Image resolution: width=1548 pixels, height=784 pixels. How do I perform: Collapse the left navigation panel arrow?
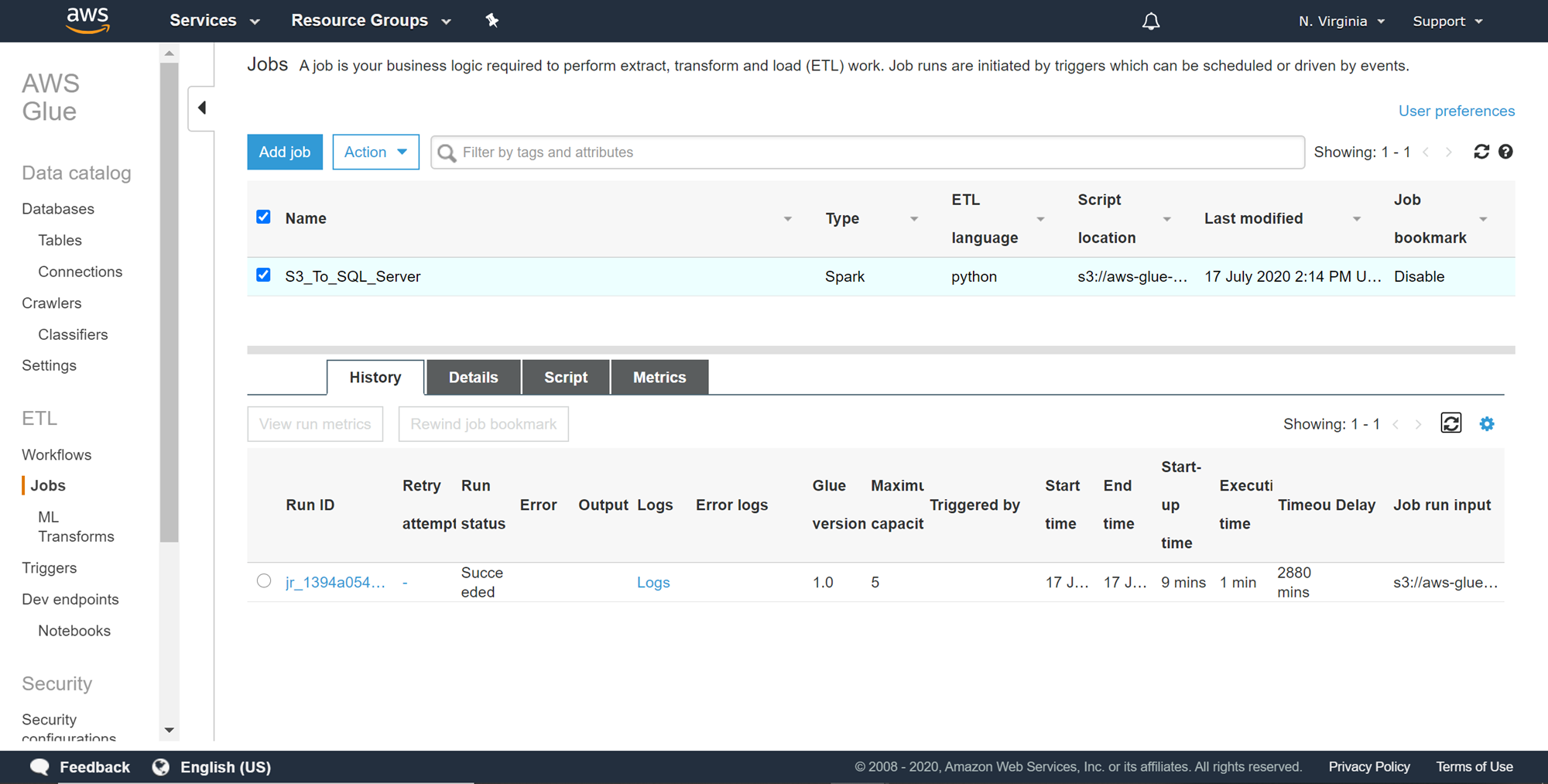202,108
